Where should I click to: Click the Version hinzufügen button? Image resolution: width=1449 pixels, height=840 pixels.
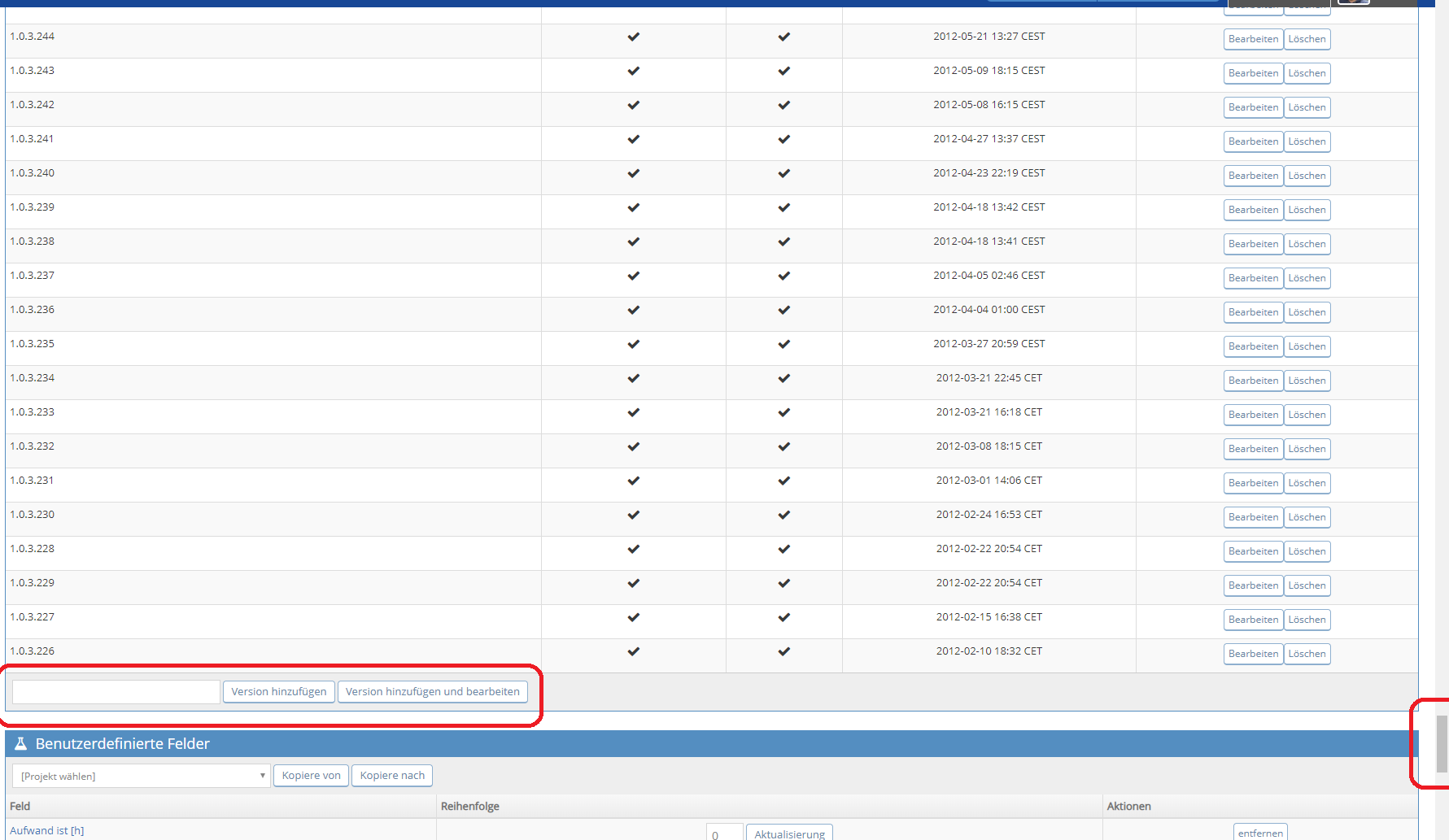point(278,692)
